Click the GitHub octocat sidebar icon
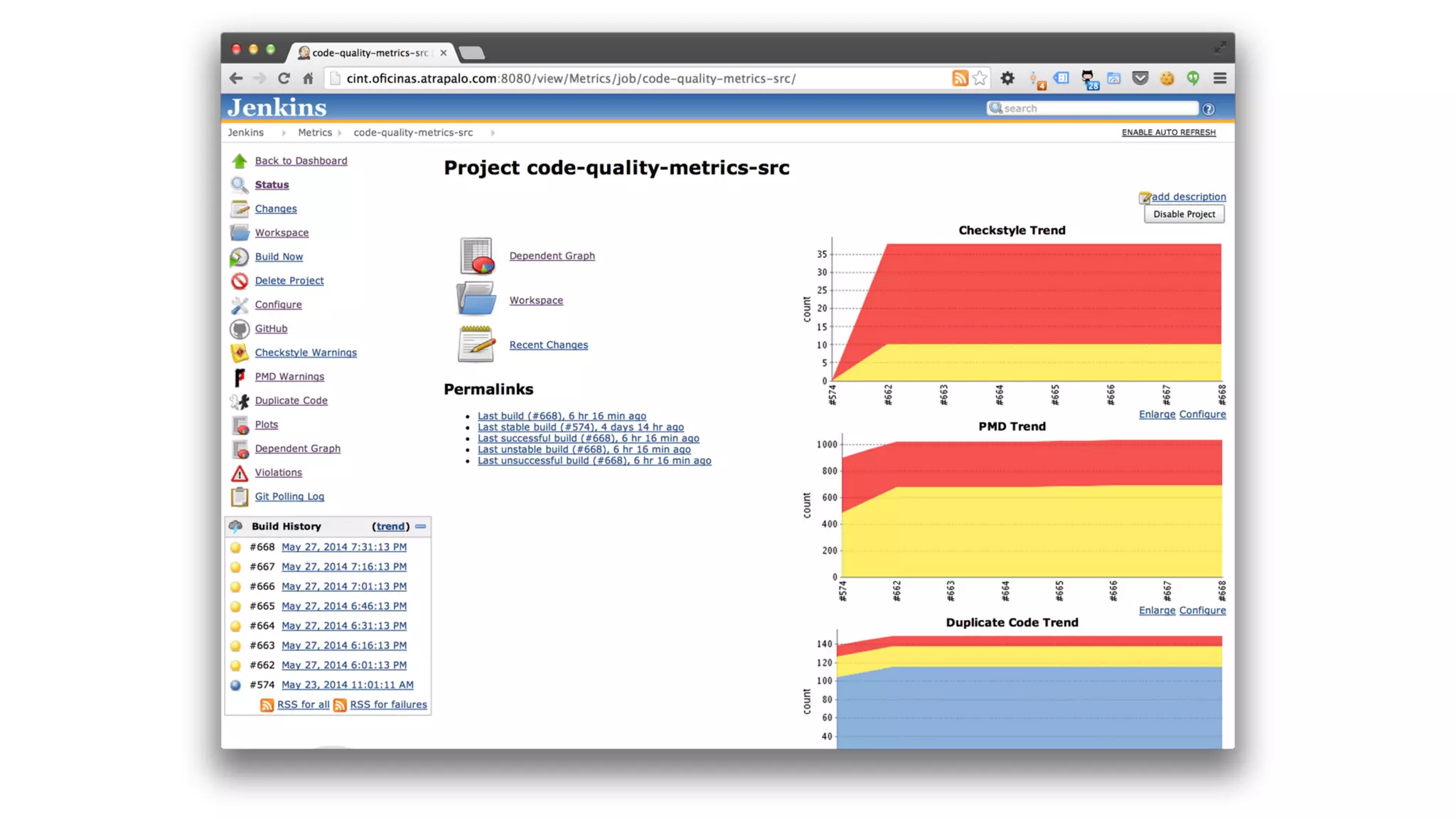Image resolution: width=1456 pixels, height=819 pixels. coord(240,328)
